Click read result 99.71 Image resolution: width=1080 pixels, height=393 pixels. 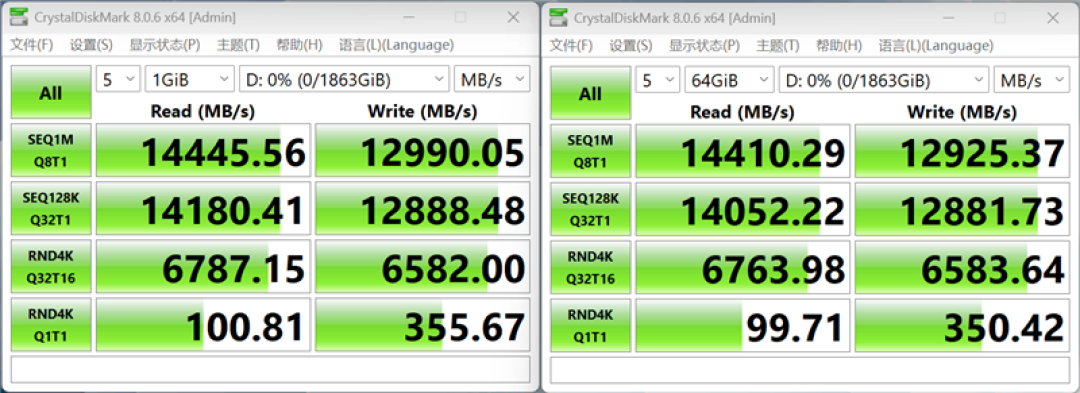[743, 324]
